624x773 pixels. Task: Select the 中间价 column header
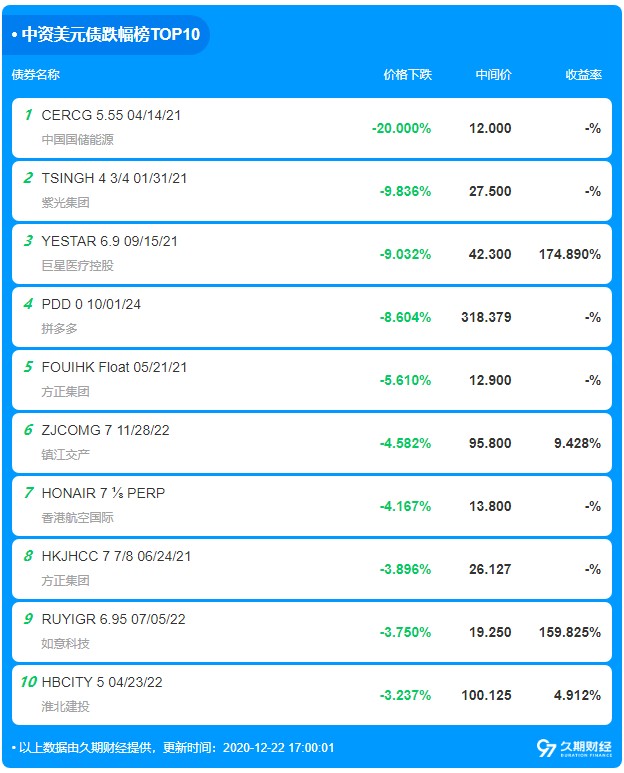[x=493, y=75]
